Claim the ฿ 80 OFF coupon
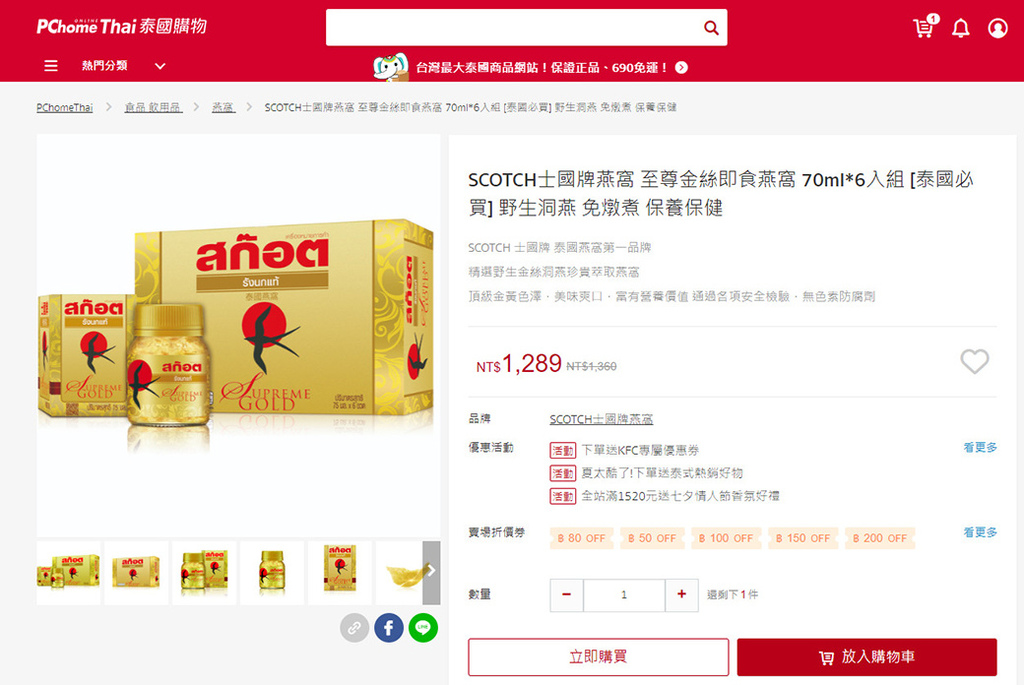Viewport: 1024px width, 685px height. (x=581, y=538)
